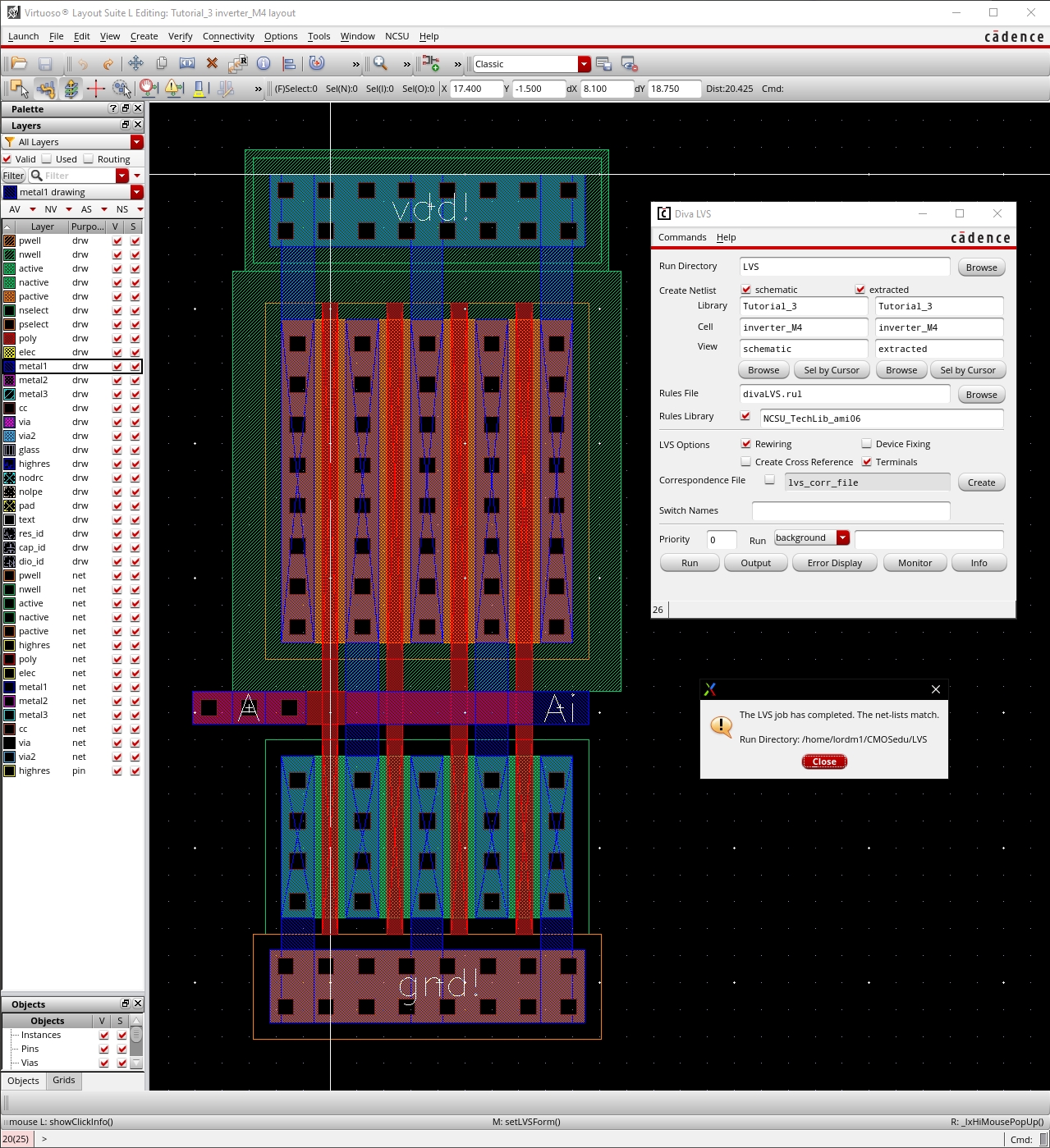Enable the Device Fixing checkbox
Viewport: 1050px width, 1148px height.
[866, 444]
